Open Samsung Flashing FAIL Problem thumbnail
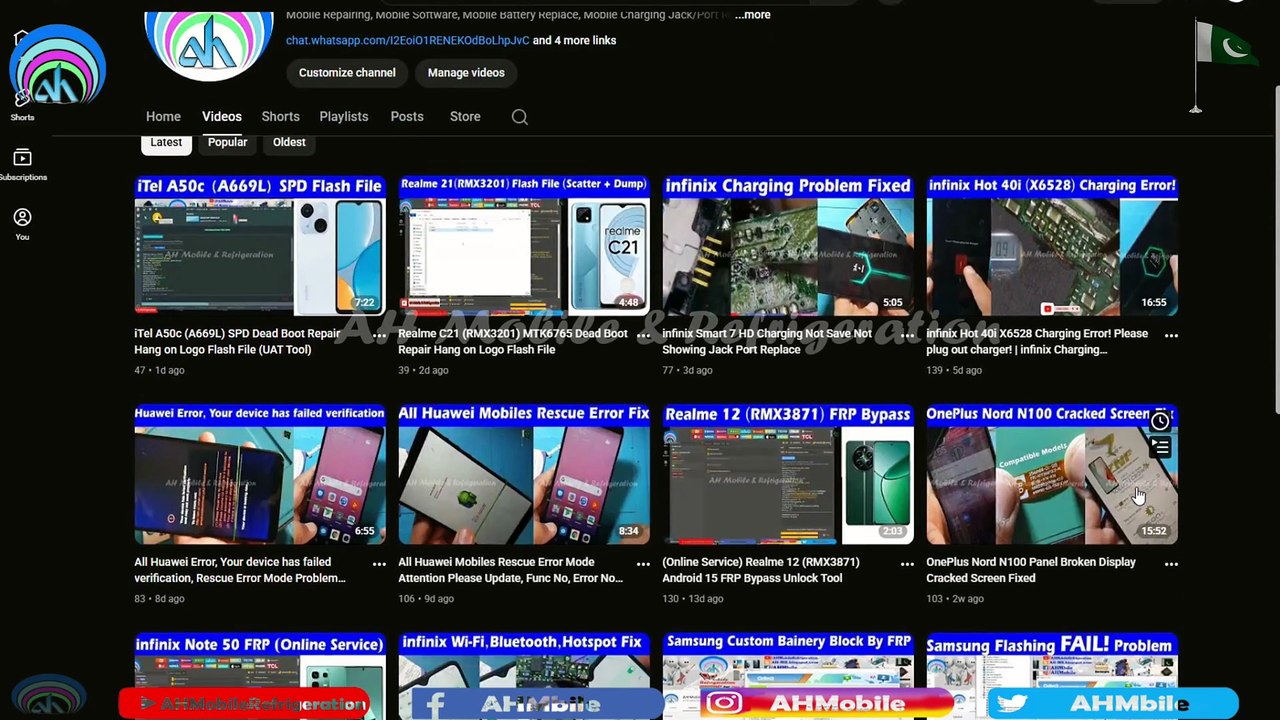The height and width of the screenshot is (720, 1280). click(x=1052, y=676)
